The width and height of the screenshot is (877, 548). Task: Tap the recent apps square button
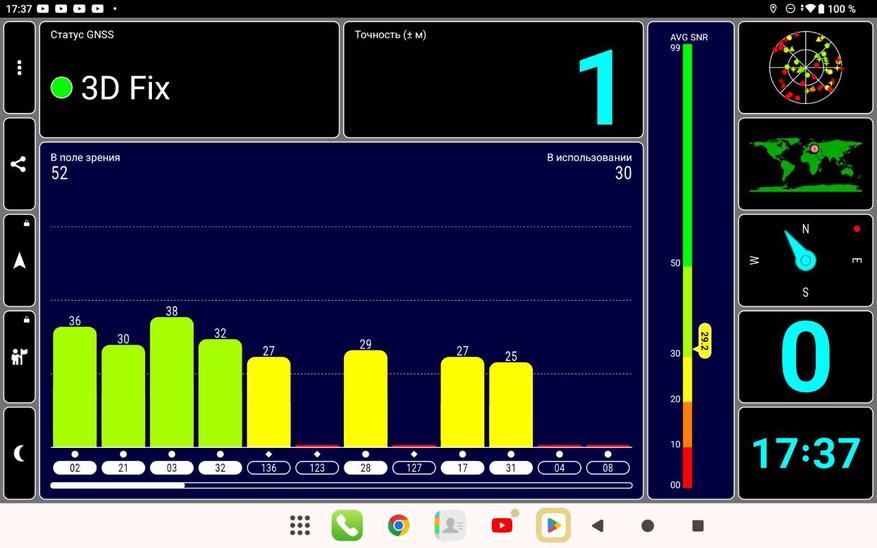tap(698, 525)
